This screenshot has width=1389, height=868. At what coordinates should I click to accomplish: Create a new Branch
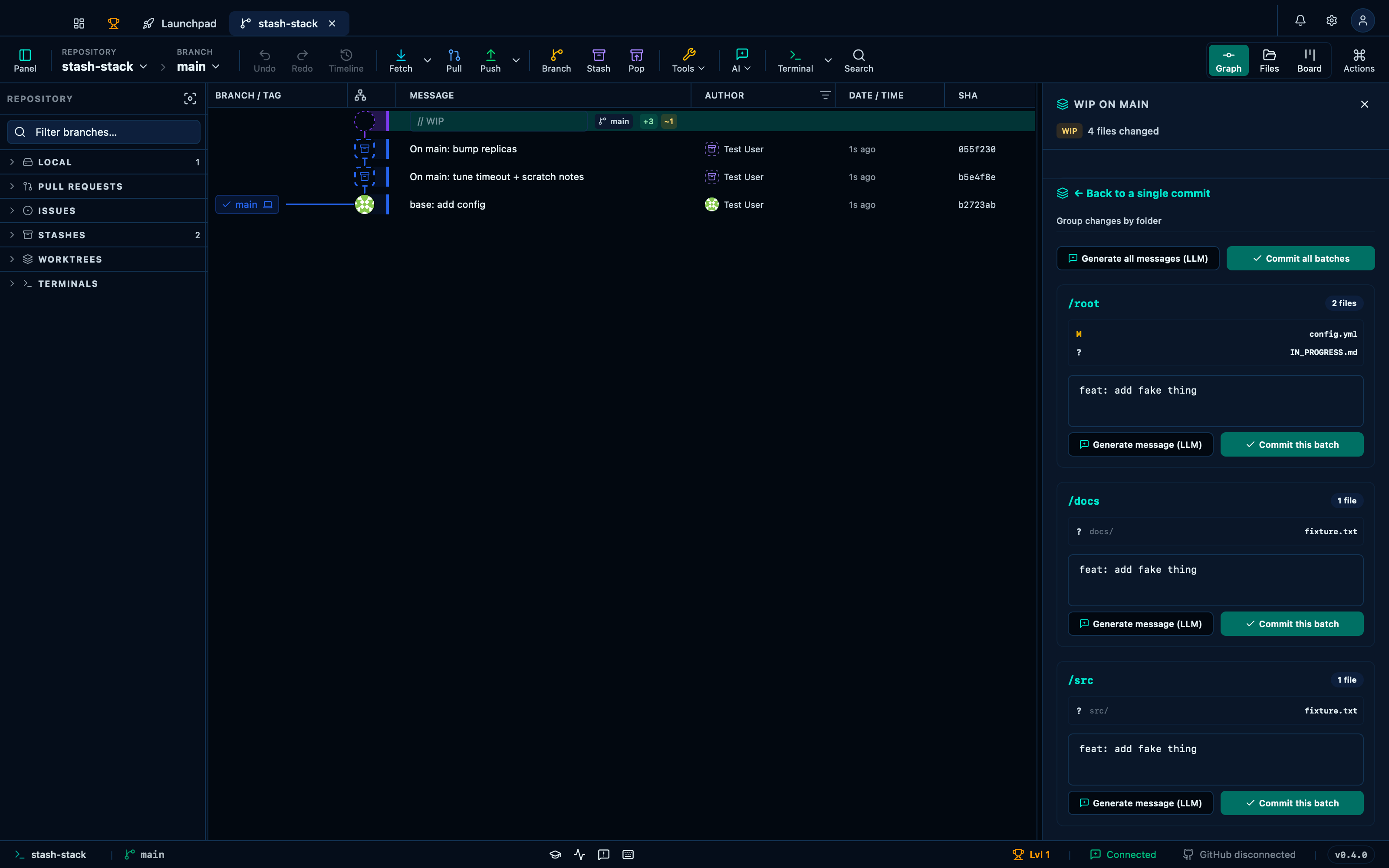pos(556,60)
